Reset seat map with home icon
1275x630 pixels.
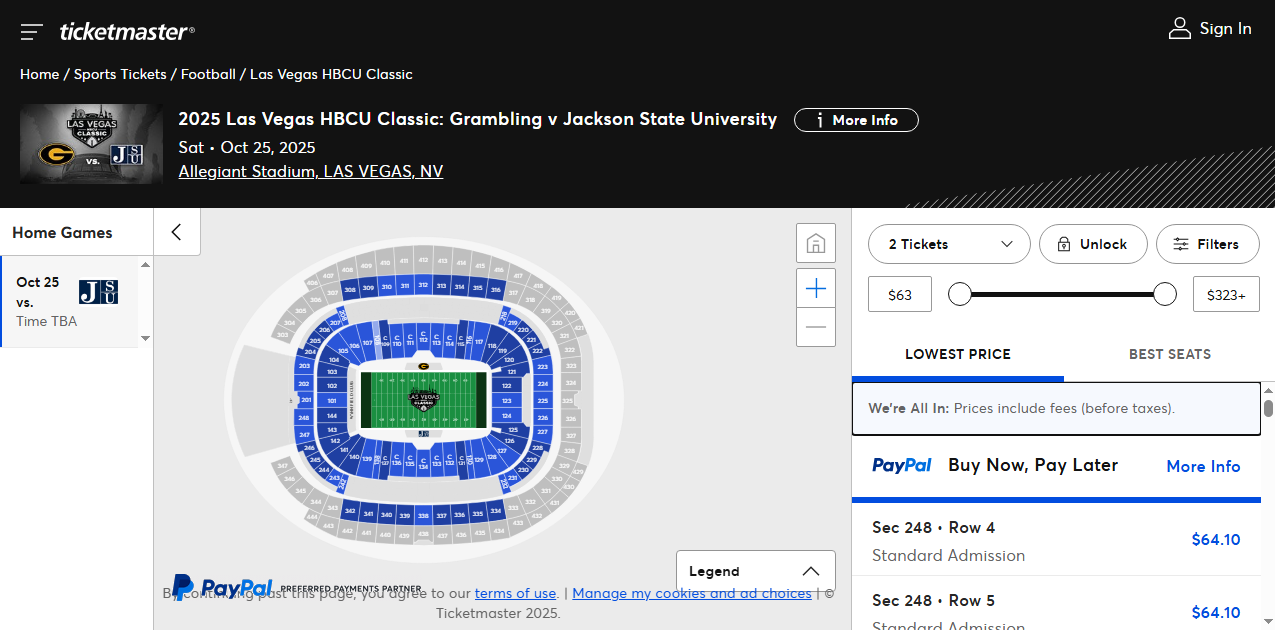click(815, 243)
